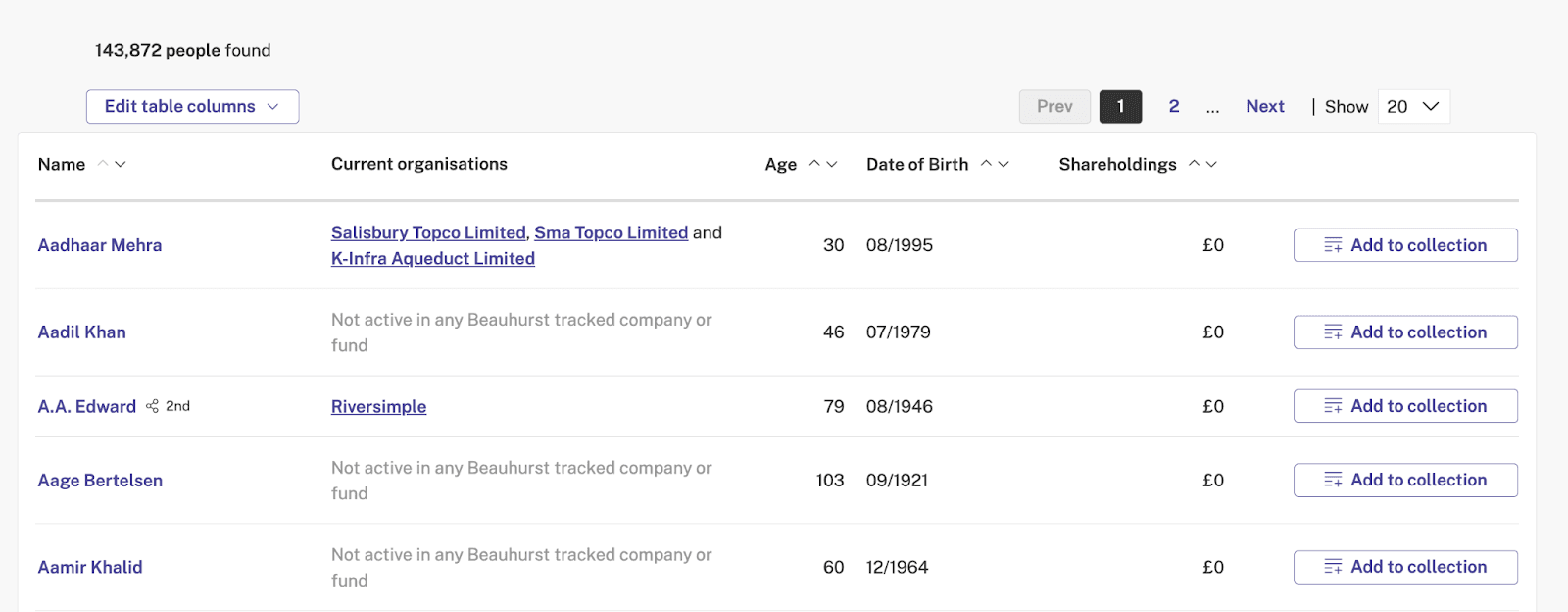The width and height of the screenshot is (1568, 612).
Task: Open Riversimple organisation link
Action: (x=379, y=406)
